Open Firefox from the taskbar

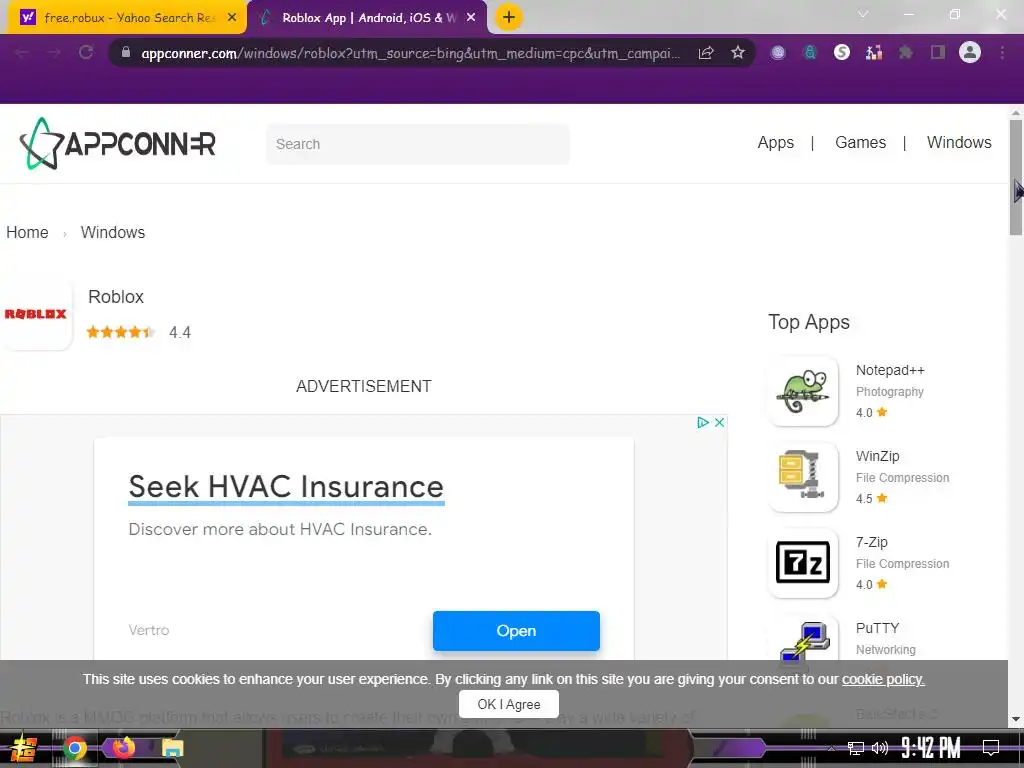pyautogui.click(x=123, y=747)
